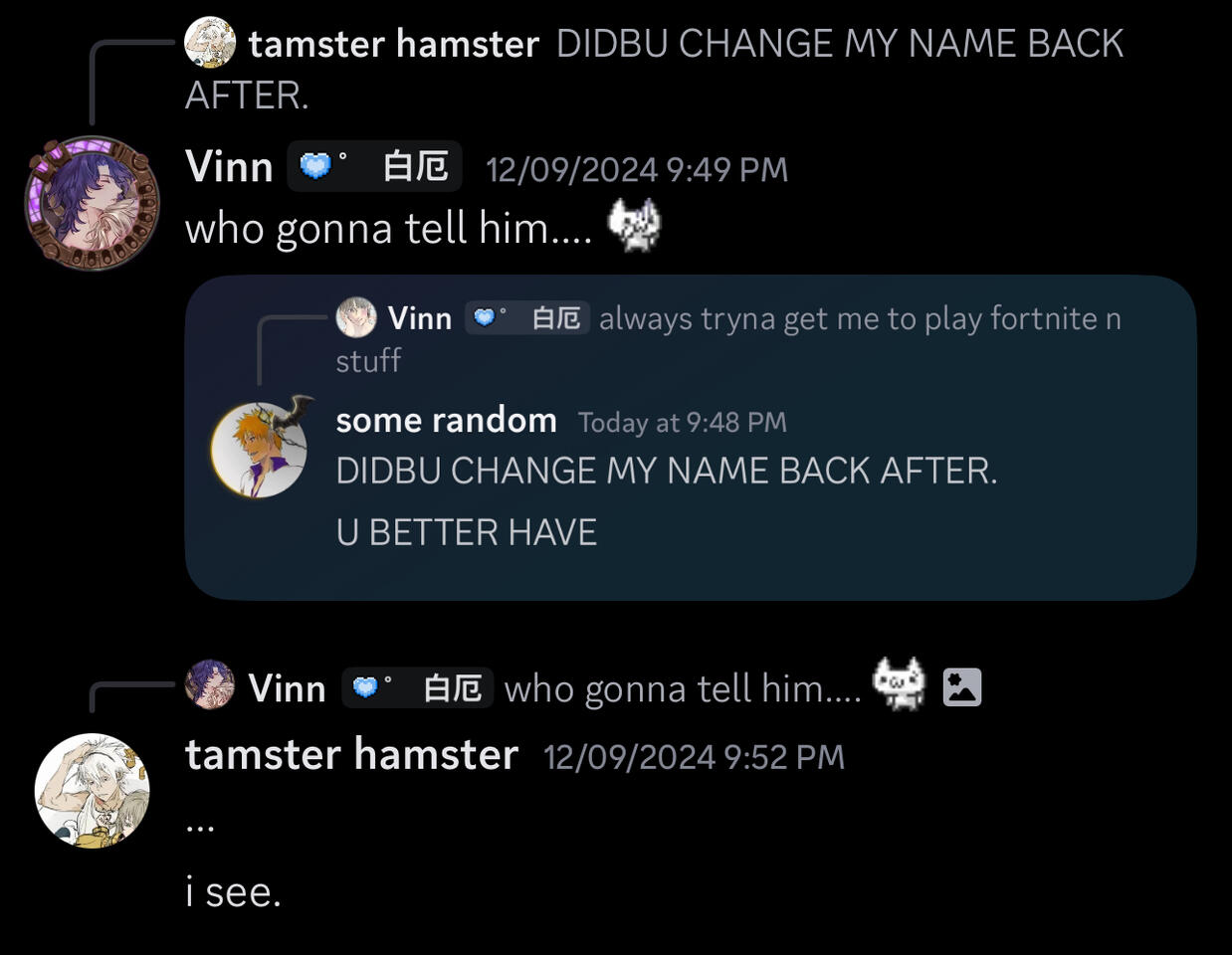Open the embedded screenshot image attachment

[691, 438]
